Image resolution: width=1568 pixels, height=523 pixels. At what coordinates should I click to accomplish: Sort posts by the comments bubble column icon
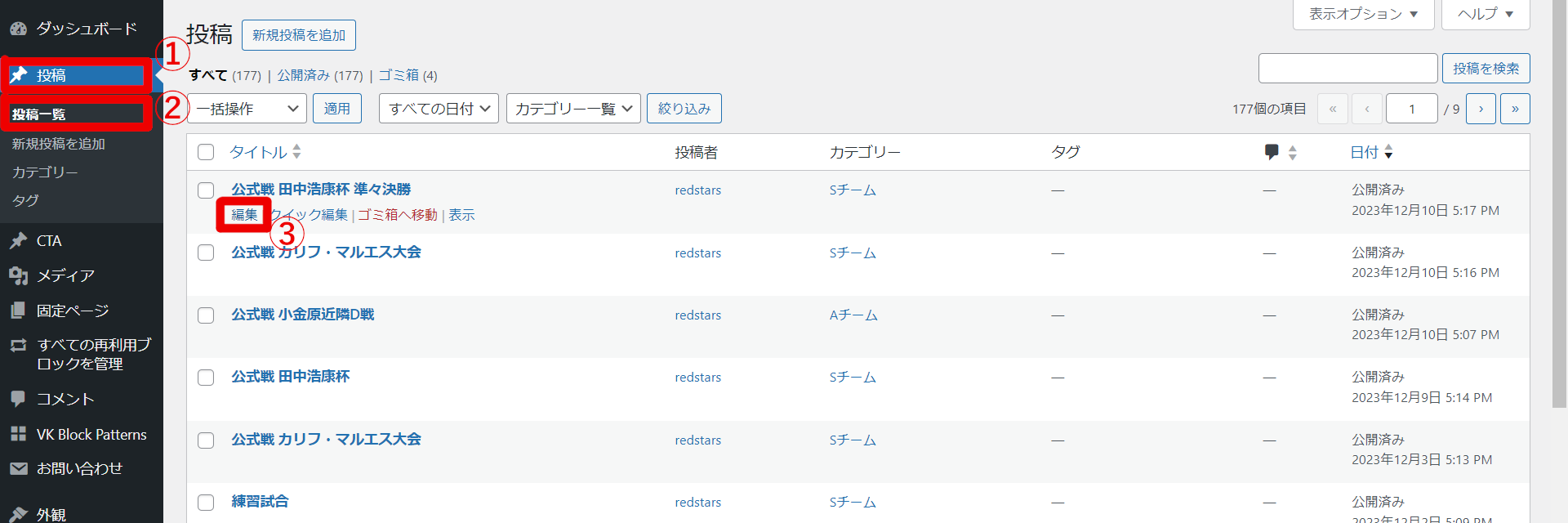(x=1272, y=152)
